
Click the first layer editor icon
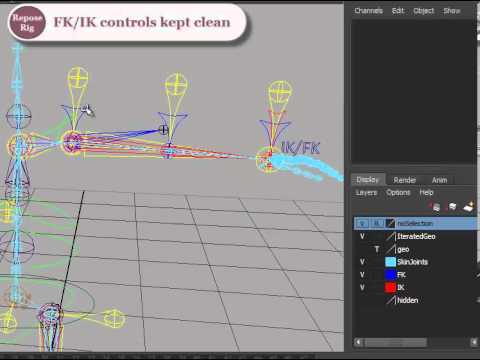436,207
